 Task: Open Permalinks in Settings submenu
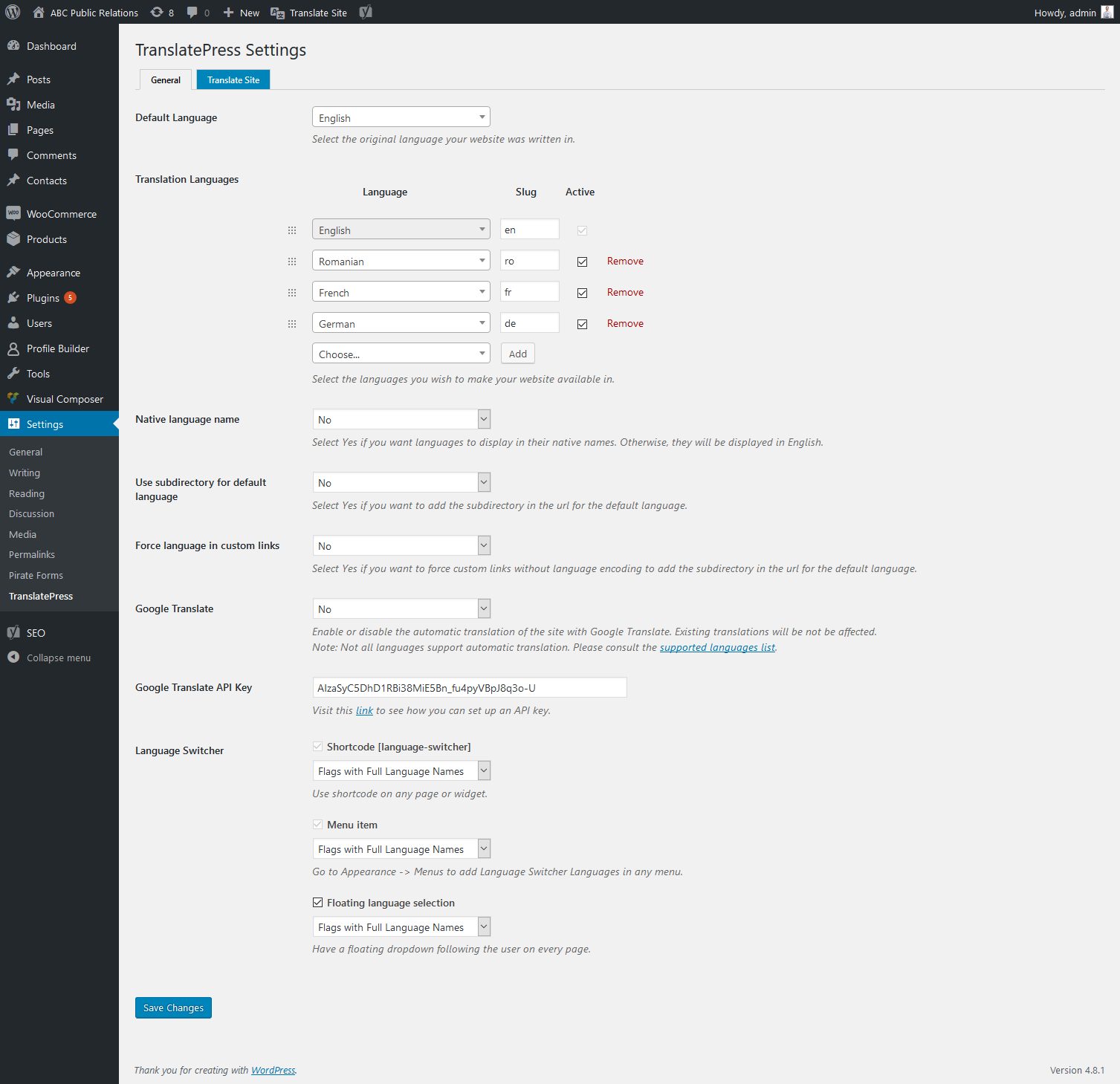pyautogui.click(x=32, y=555)
